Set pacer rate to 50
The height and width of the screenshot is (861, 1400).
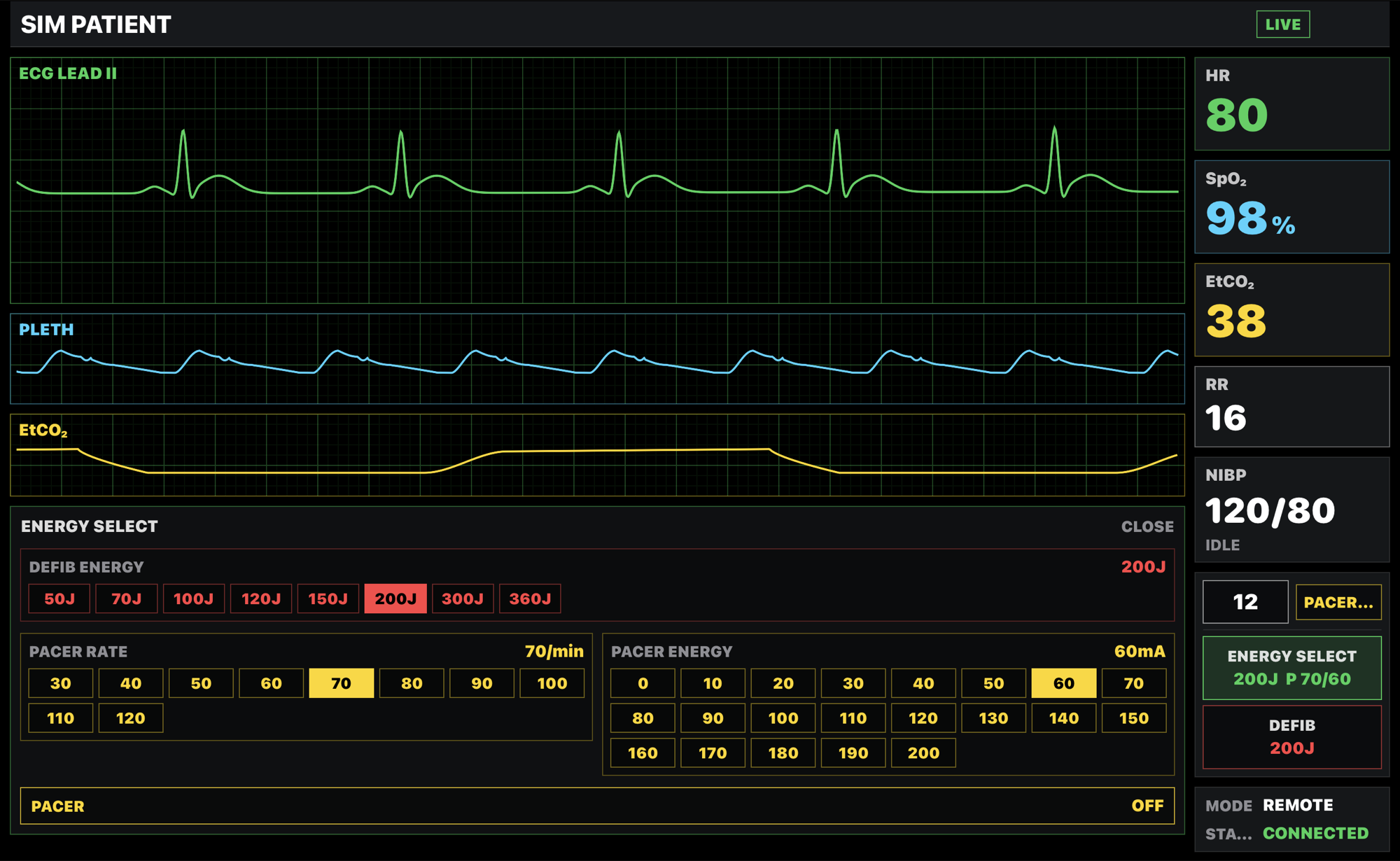pos(201,683)
